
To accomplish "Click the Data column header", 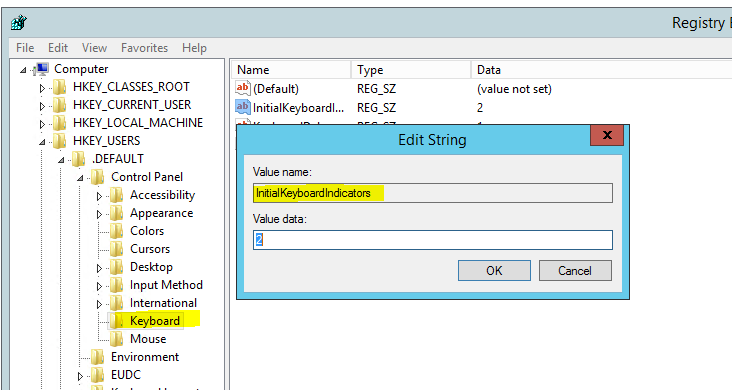I will pyautogui.click(x=601, y=70).
